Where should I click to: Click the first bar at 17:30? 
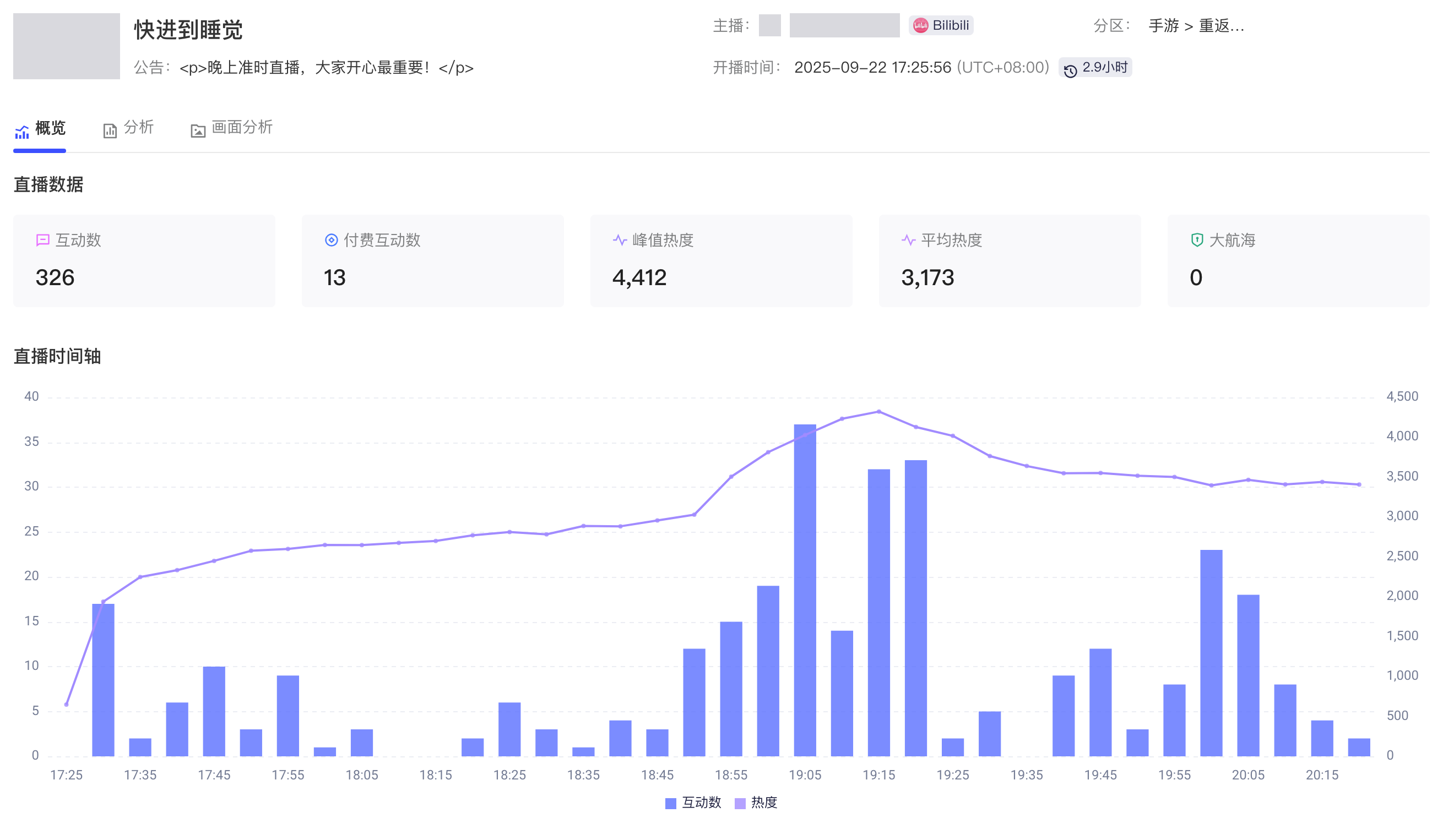tap(103, 680)
